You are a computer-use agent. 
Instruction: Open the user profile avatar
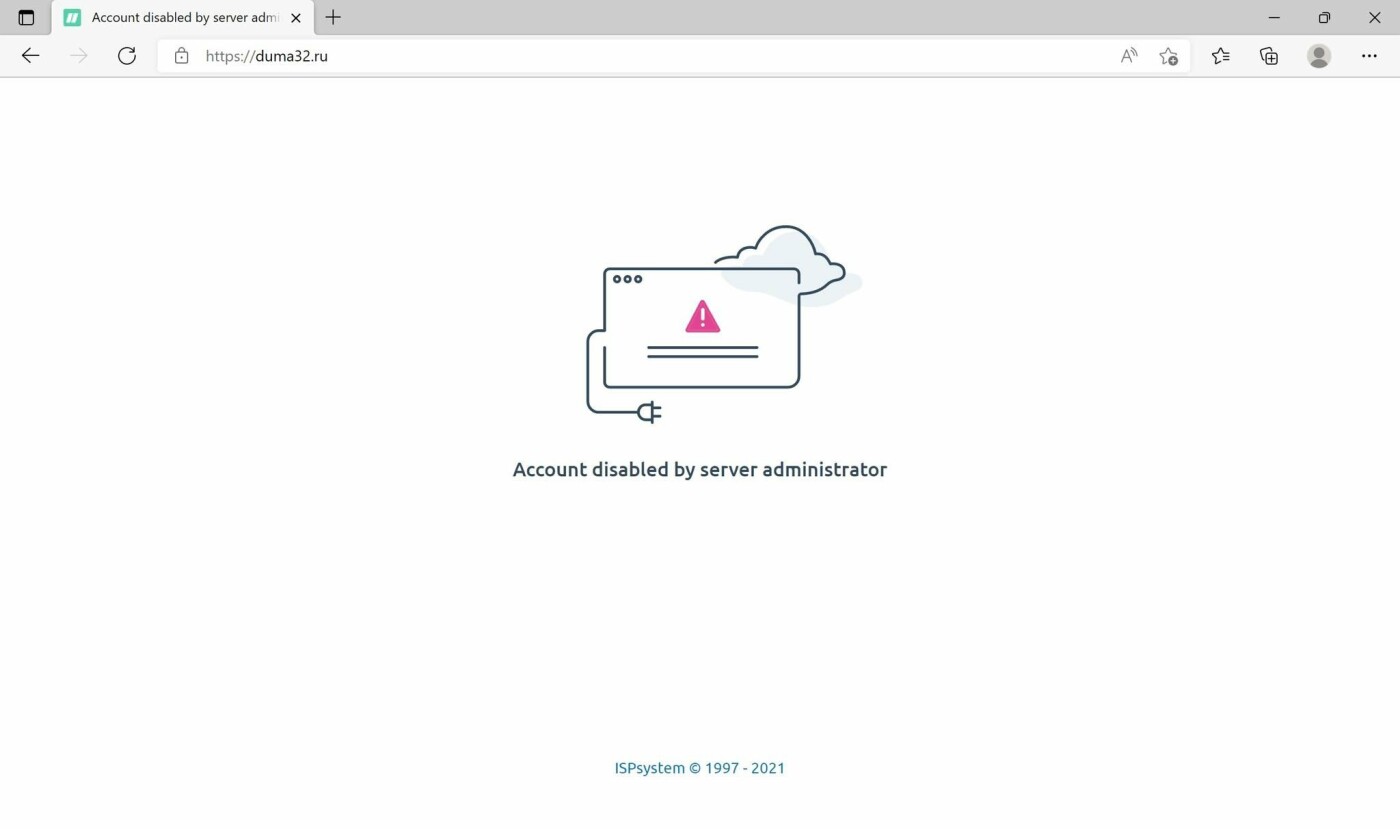[x=1319, y=56]
